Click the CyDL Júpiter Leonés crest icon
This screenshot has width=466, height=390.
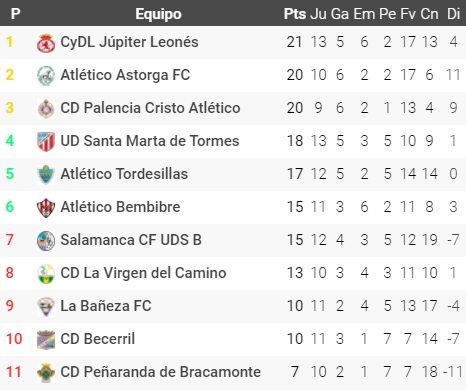(46, 43)
